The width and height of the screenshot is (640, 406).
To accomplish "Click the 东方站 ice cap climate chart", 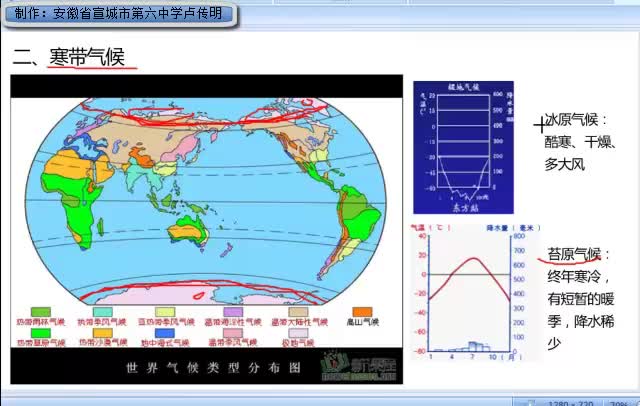I will coord(463,147).
